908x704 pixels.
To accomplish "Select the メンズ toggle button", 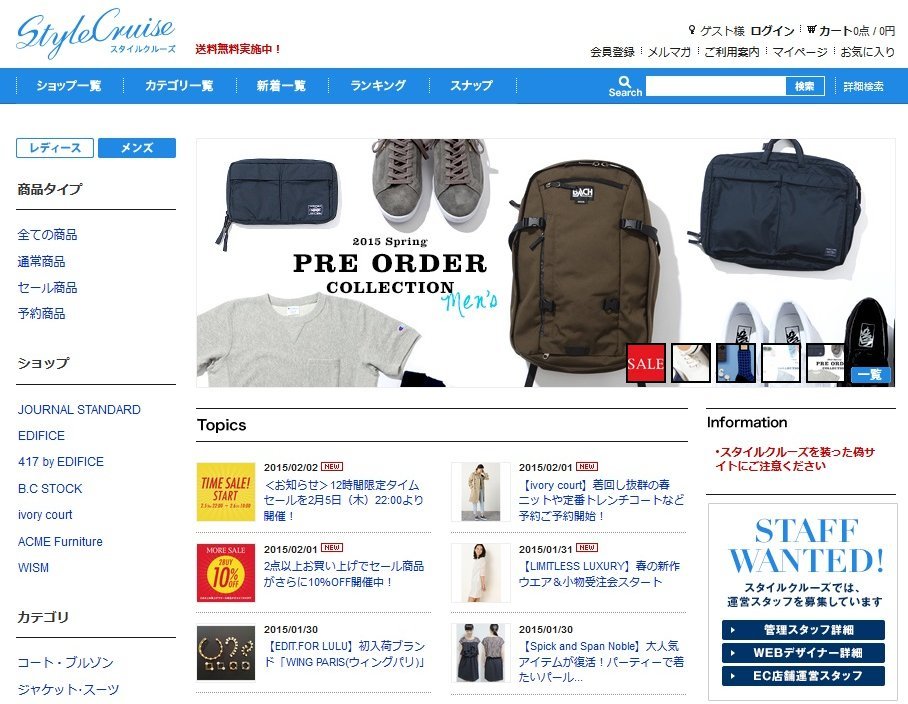I will (137, 148).
